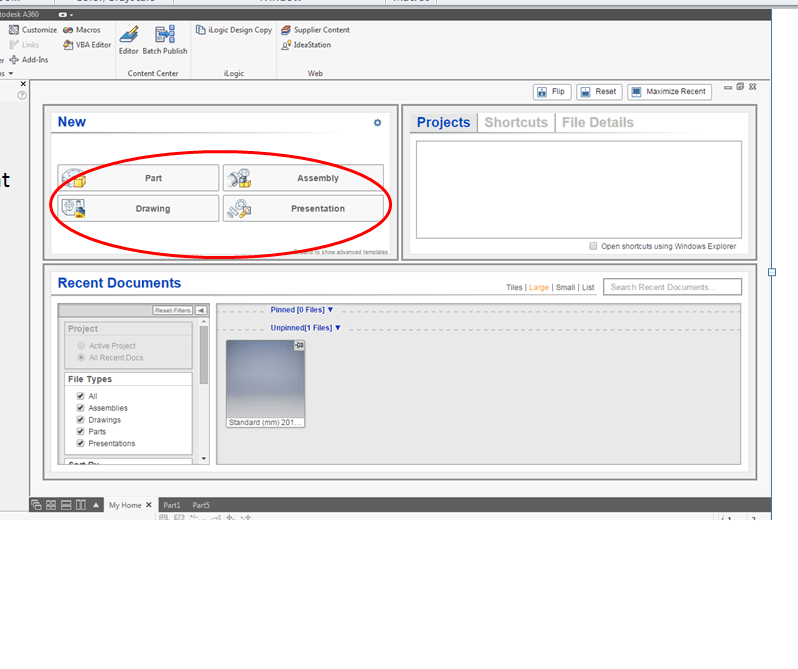This screenshot has width=798, height=669.
Task: Select Active Project radio button
Action: tap(81, 345)
